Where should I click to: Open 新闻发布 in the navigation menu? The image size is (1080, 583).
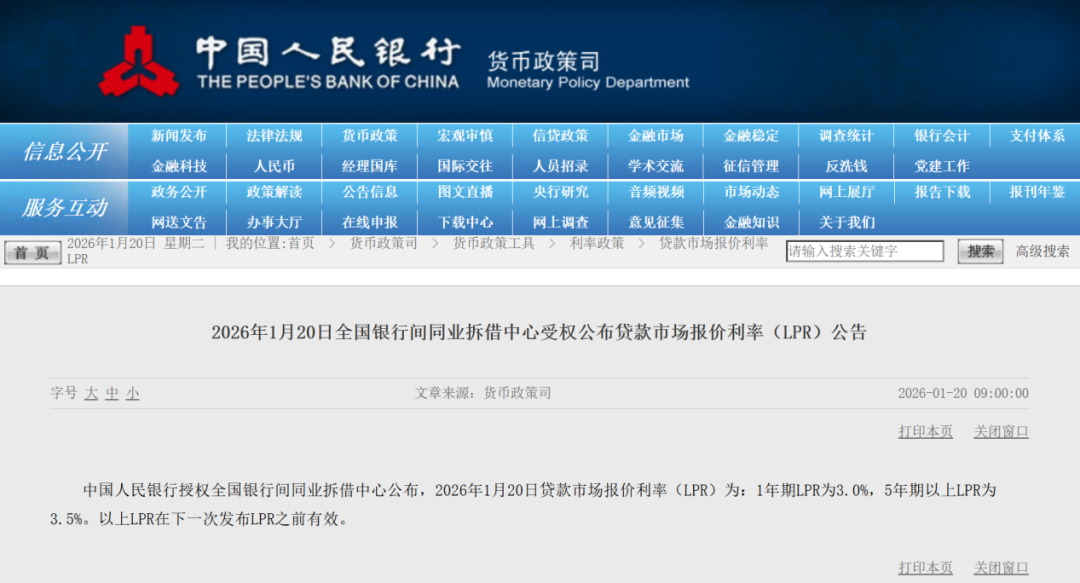(x=179, y=136)
